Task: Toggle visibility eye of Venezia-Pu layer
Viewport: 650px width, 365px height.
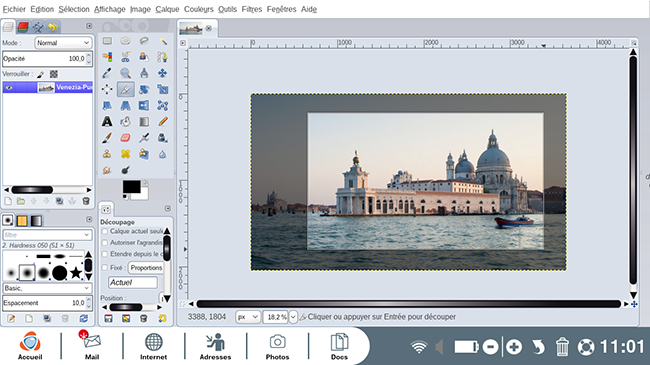Action: 9,88
